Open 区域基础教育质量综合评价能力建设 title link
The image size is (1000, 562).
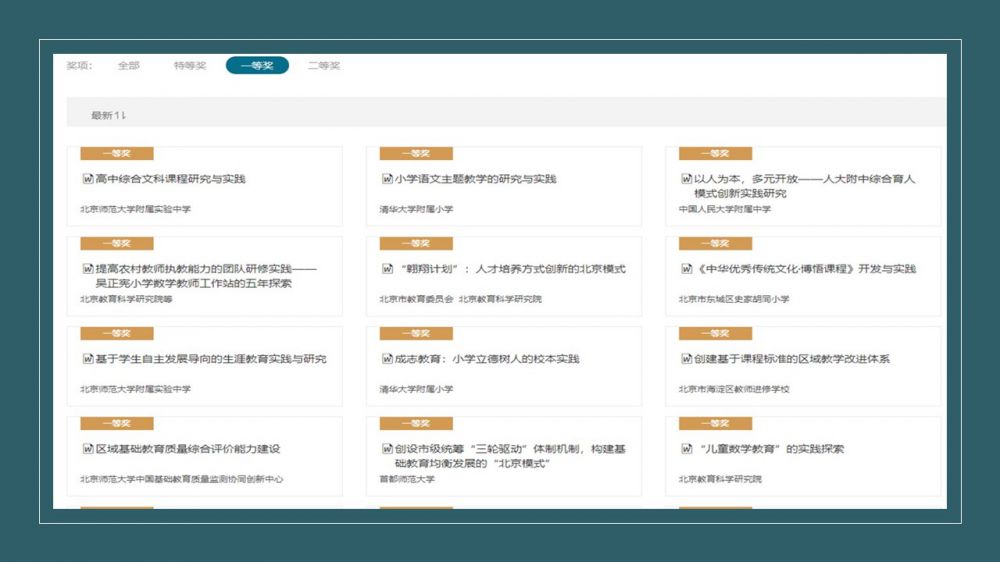coord(187,449)
